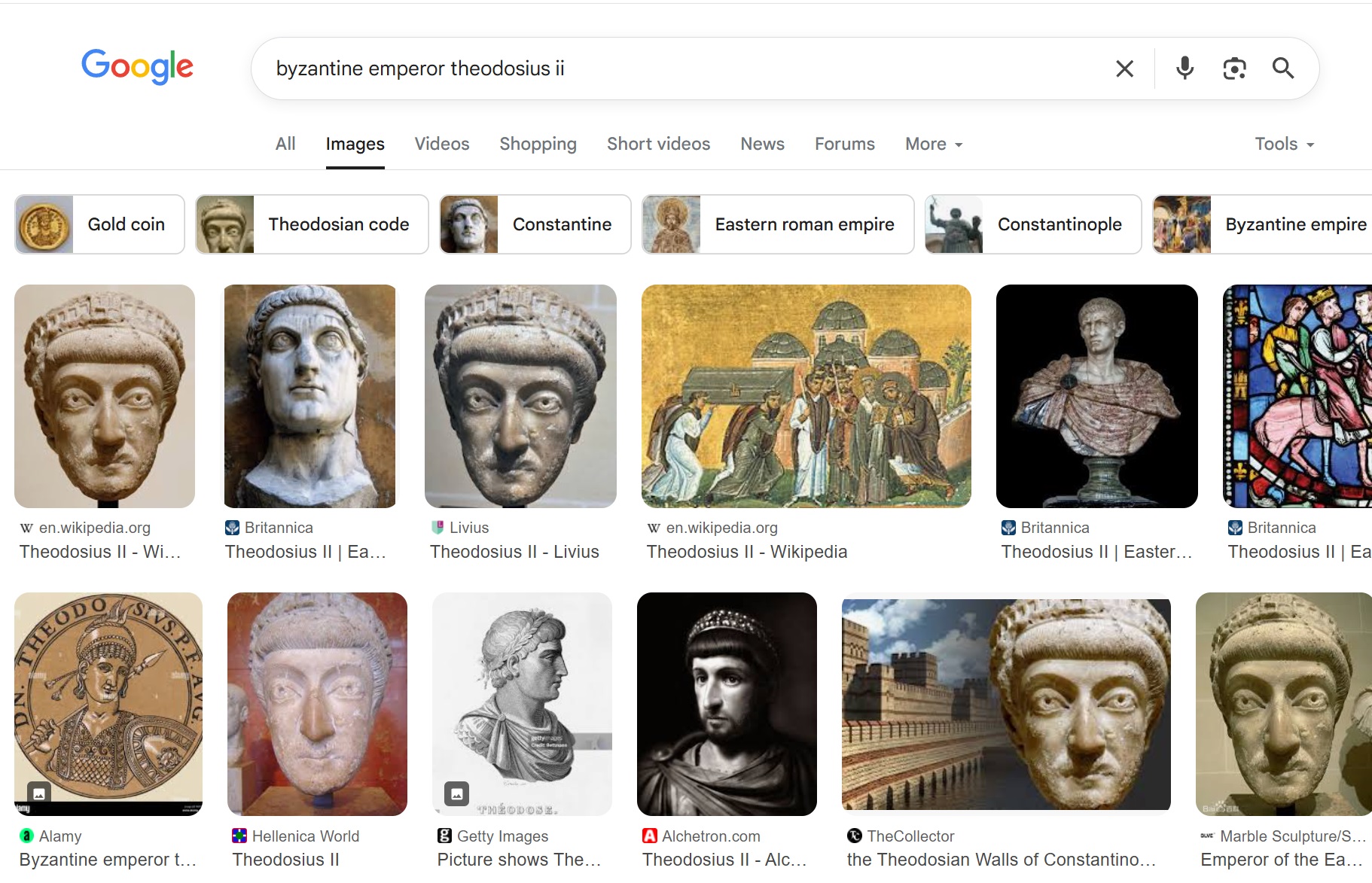Open the Tools dropdown
Screen dimensions: 1372x883
click(x=1285, y=144)
